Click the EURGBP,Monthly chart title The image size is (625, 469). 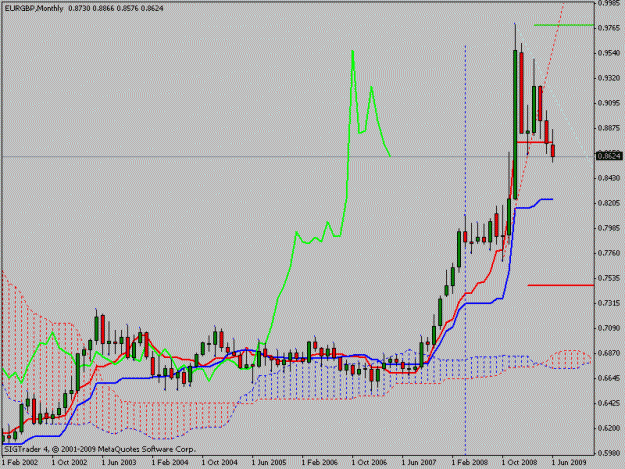click(34, 8)
